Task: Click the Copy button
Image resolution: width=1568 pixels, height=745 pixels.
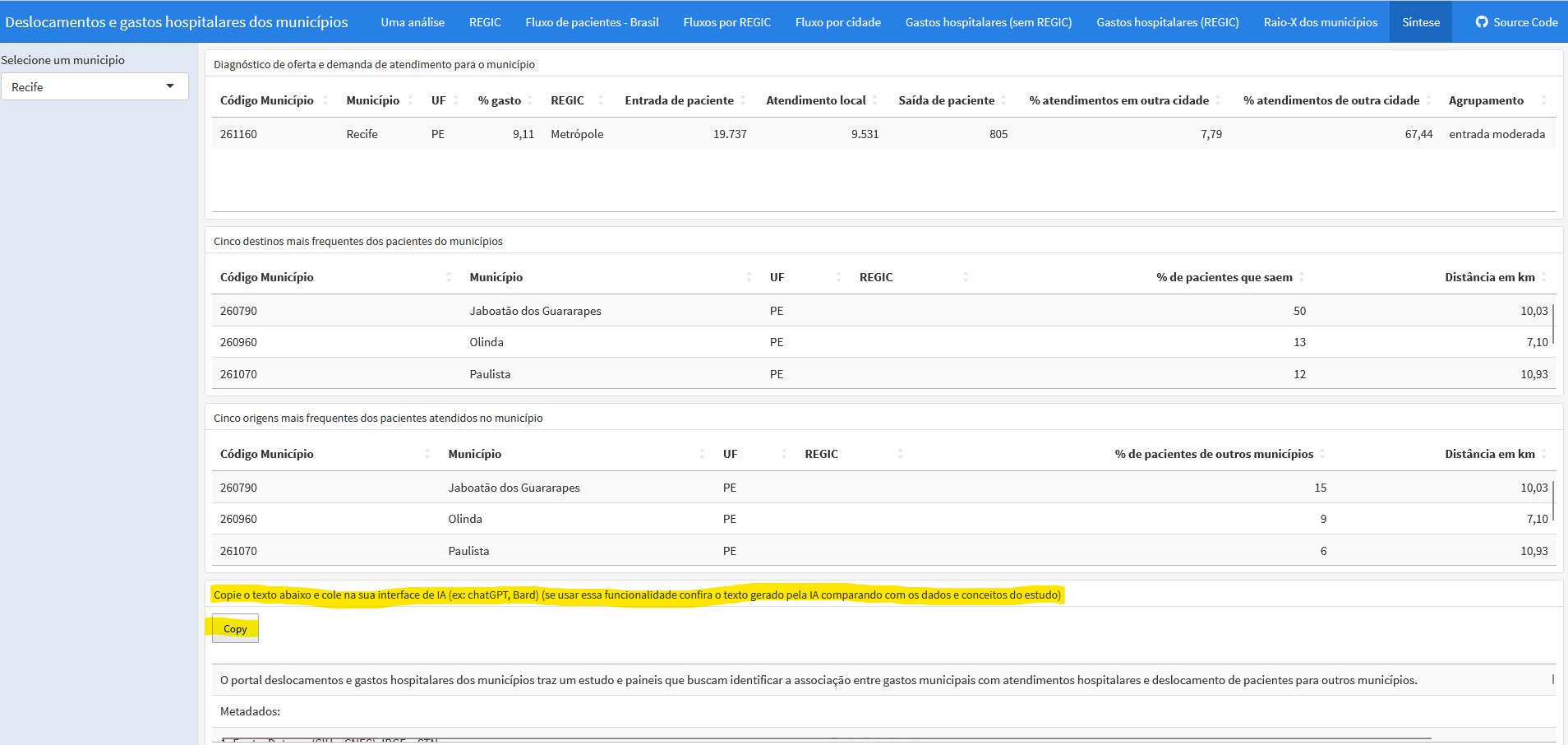Action: click(235, 628)
